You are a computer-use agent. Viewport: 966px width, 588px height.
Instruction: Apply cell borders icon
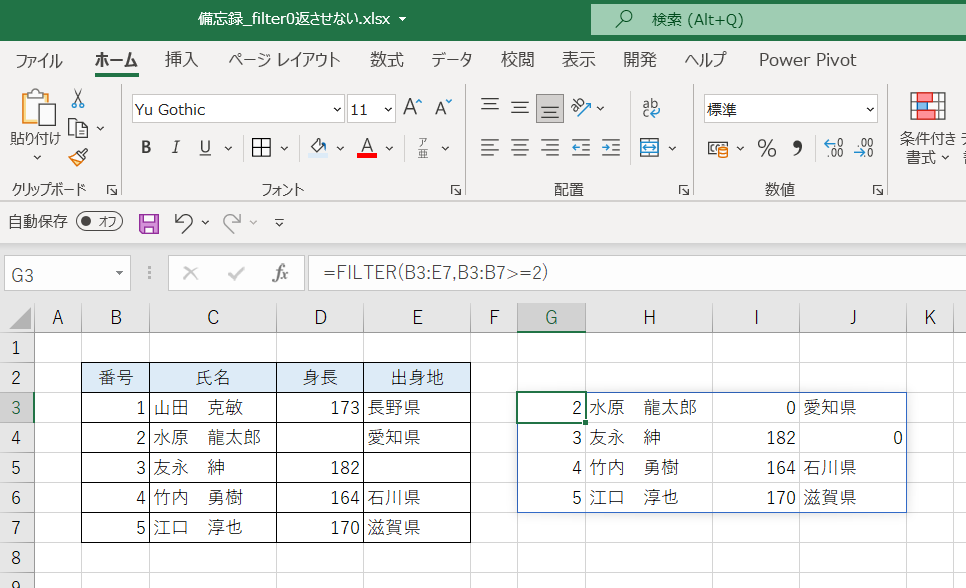pyautogui.click(x=261, y=147)
